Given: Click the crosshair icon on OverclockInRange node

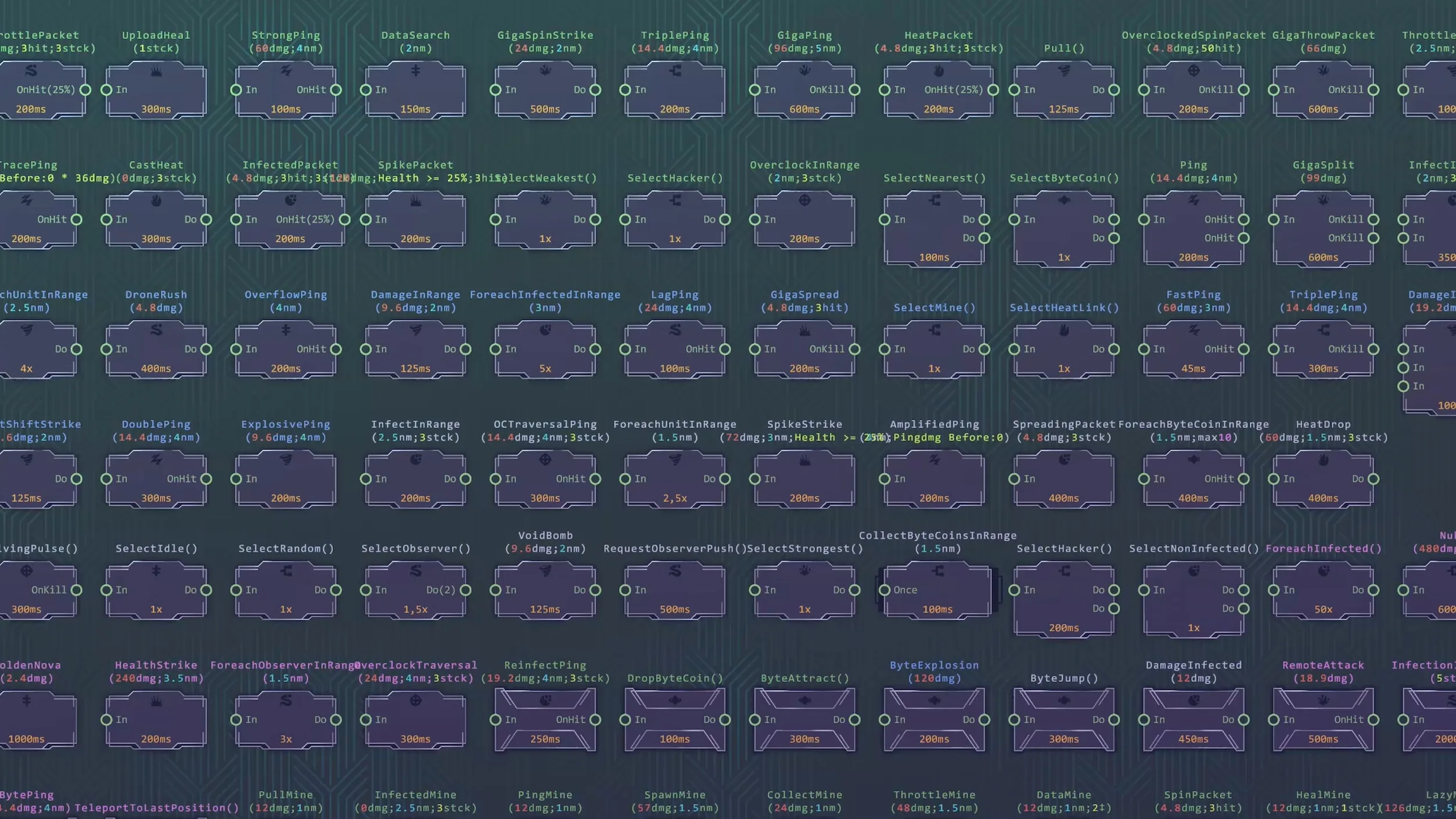Looking at the screenshot, I should point(804,200).
